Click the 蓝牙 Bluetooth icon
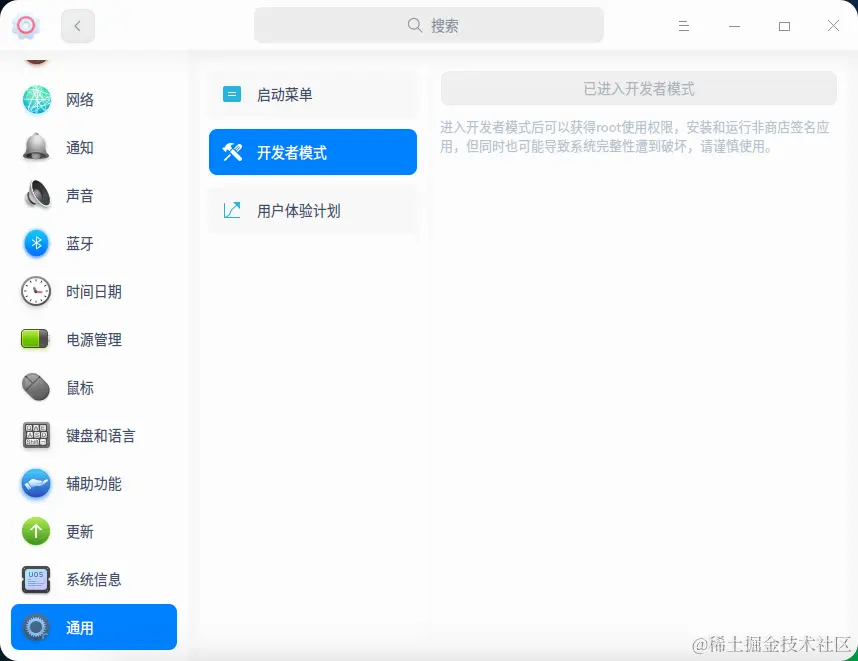858x661 pixels. 35,243
